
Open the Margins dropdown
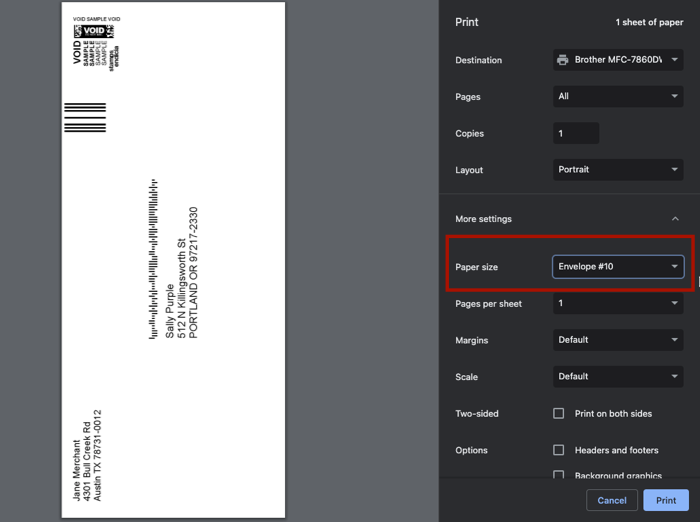(x=618, y=340)
